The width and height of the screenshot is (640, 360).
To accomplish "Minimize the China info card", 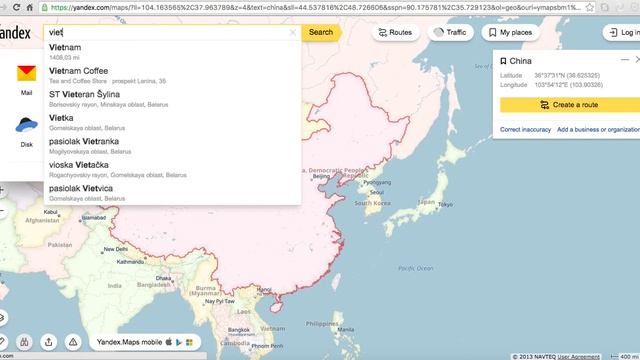I will click(624, 60).
